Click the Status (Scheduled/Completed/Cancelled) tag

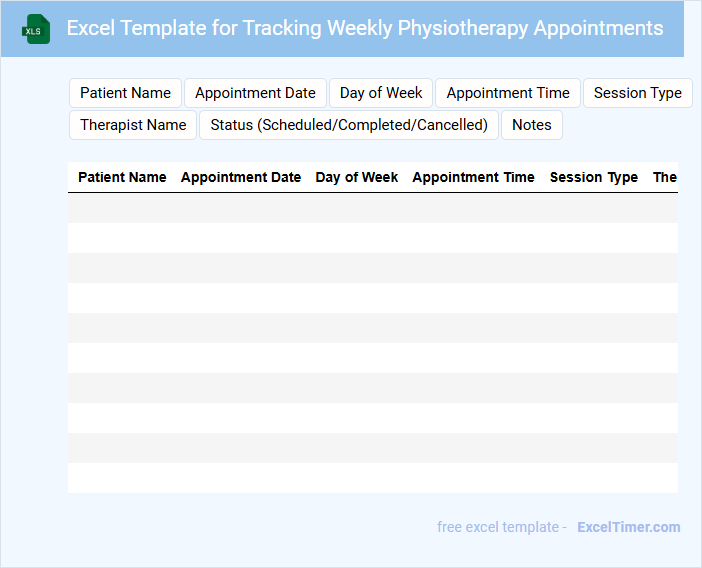pyautogui.click(x=349, y=125)
